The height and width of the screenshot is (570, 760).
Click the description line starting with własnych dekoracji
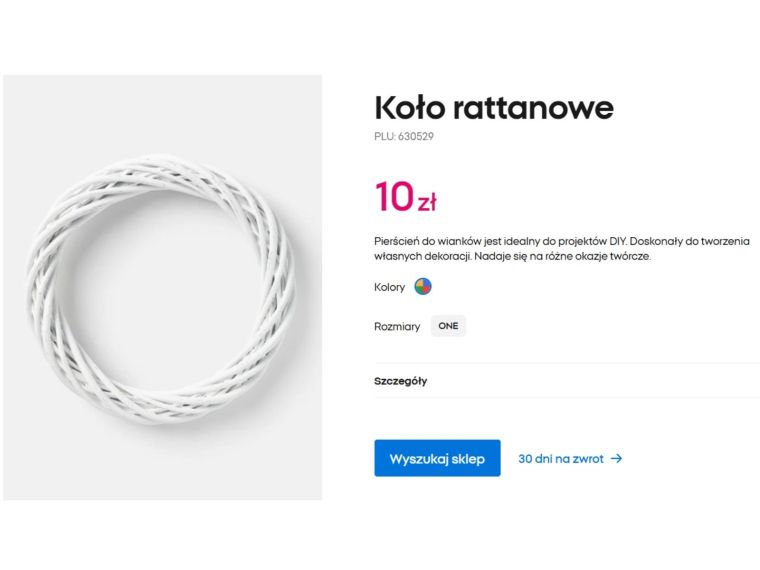[x=511, y=257]
